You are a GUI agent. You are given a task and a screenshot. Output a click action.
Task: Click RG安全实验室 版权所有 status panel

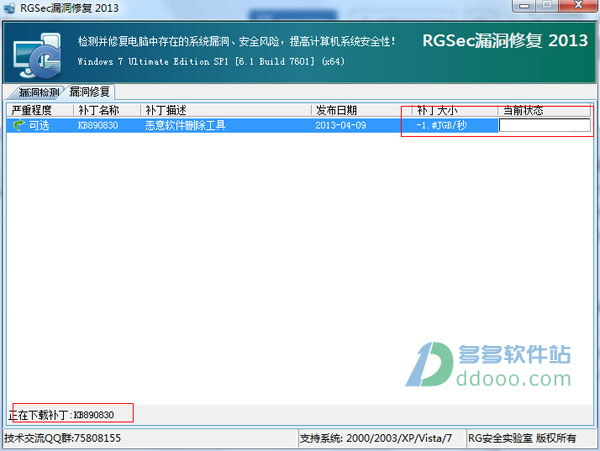[522, 438]
